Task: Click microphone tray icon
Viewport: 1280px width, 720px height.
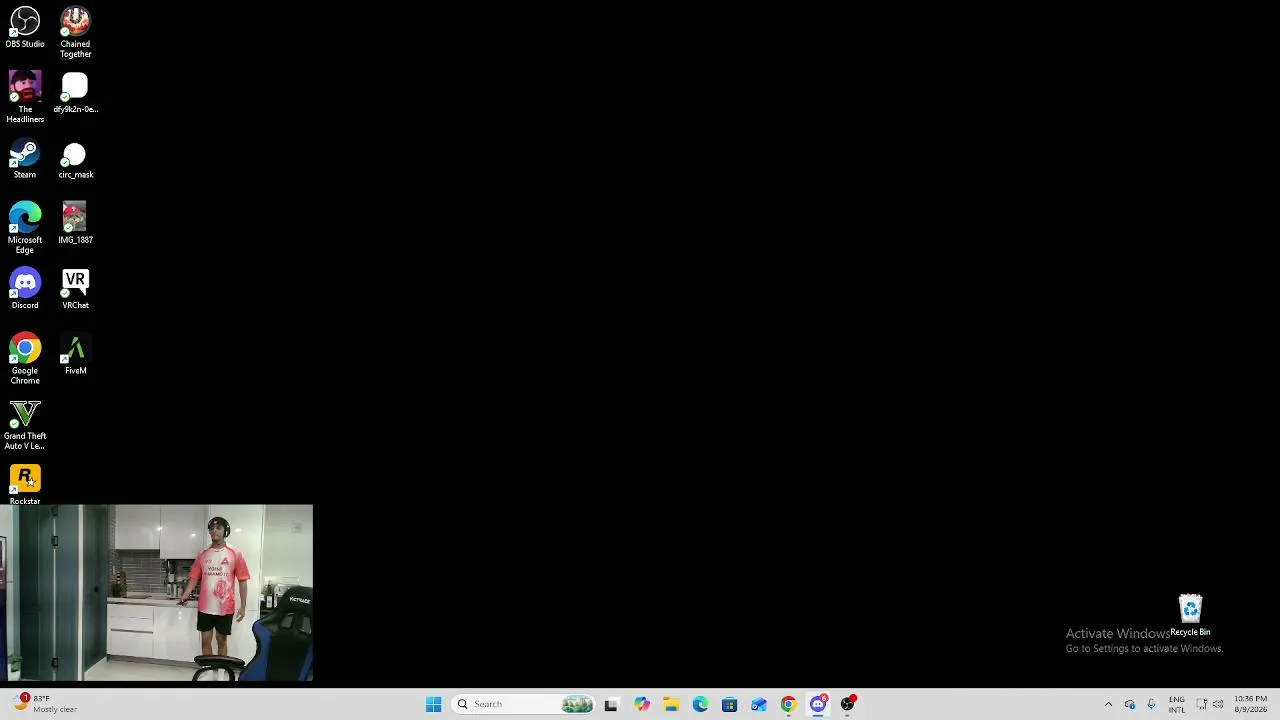Action: [x=1151, y=704]
